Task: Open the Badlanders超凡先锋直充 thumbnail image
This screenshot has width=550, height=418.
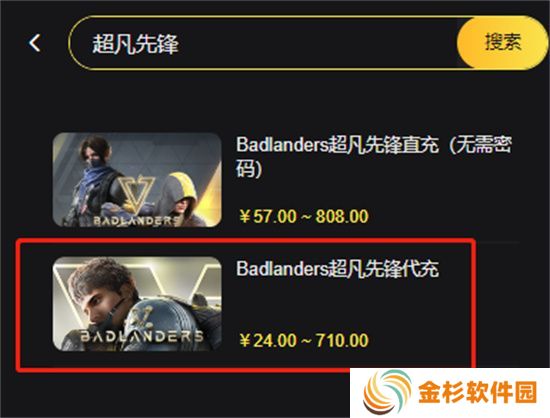Action: coord(137,180)
